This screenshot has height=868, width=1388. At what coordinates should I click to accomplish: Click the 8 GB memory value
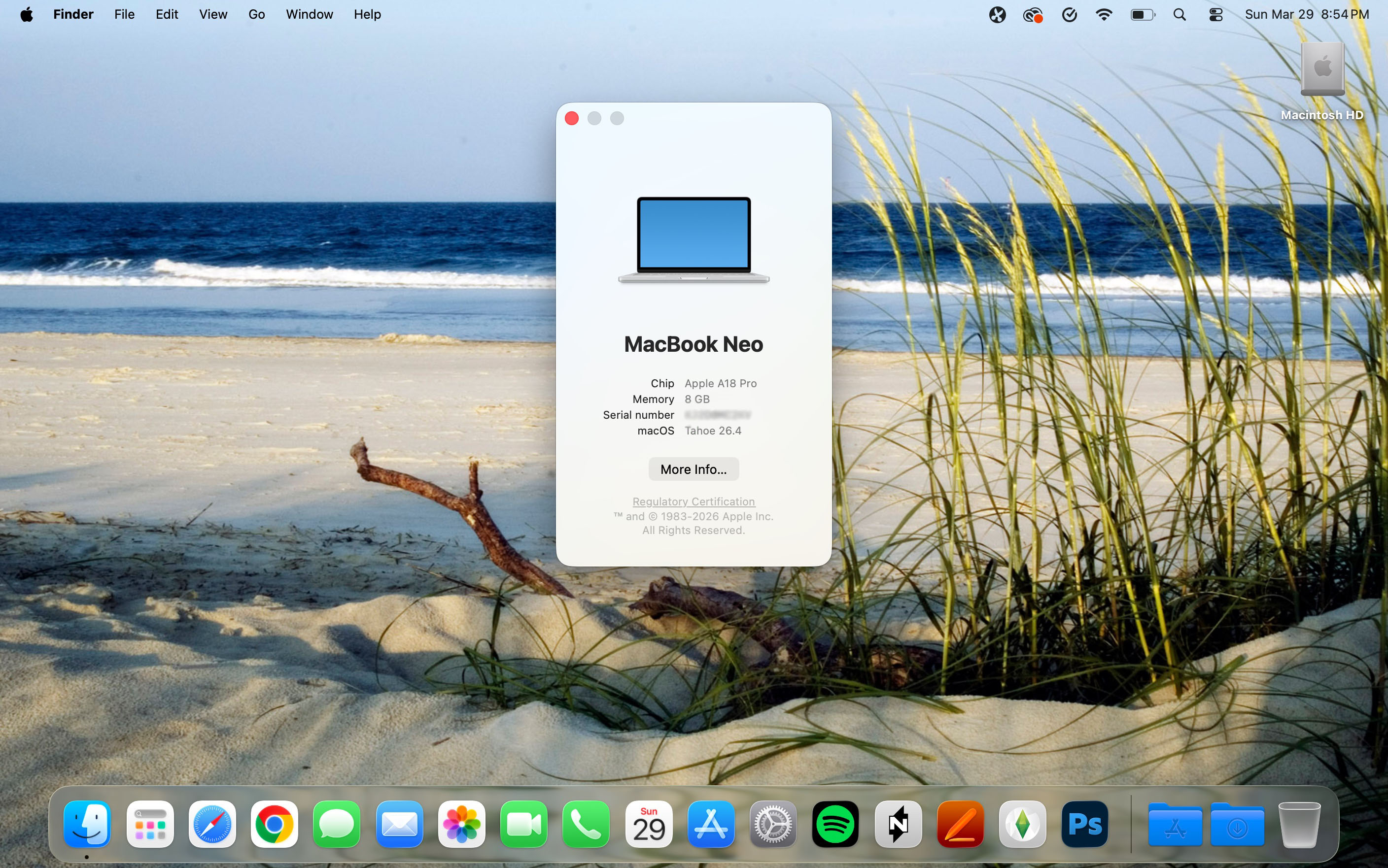pos(697,399)
